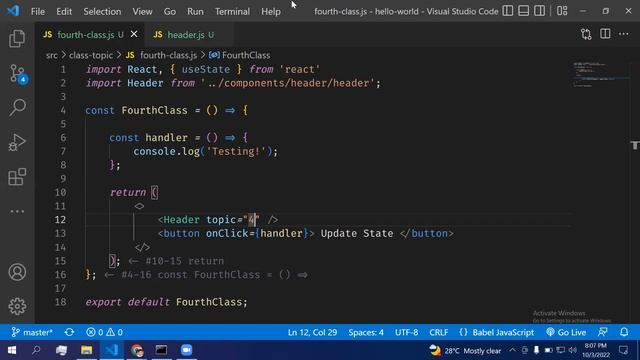Change file encoding UTF-8
640x360 pixels.
pyautogui.click(x=406, y=332)
